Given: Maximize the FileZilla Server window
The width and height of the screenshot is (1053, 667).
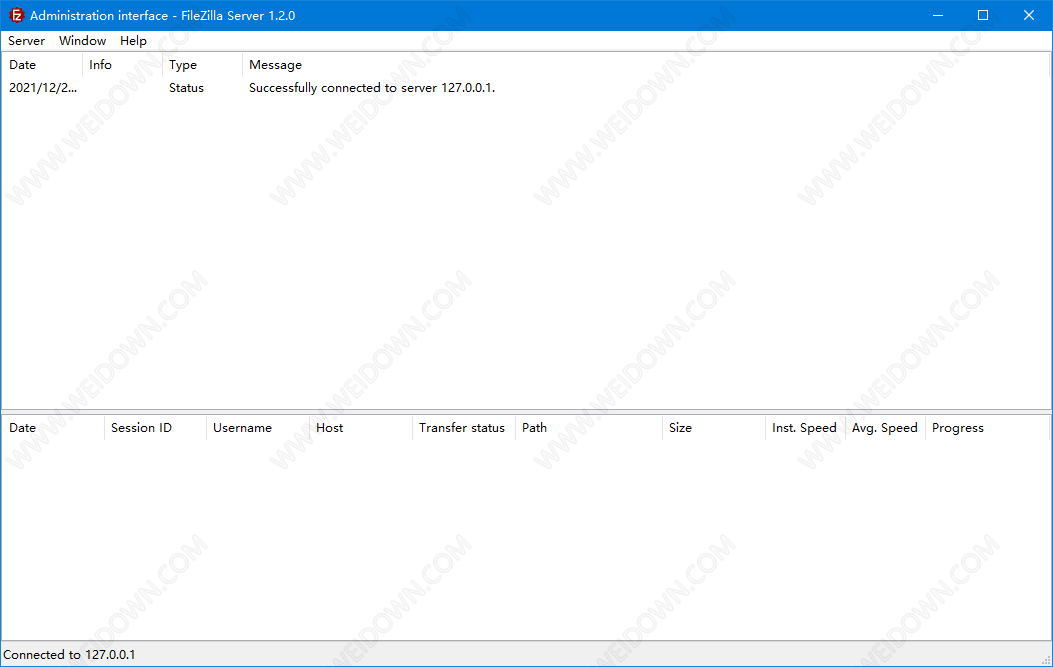Looking at the screenshot, I should pos(983,15).
